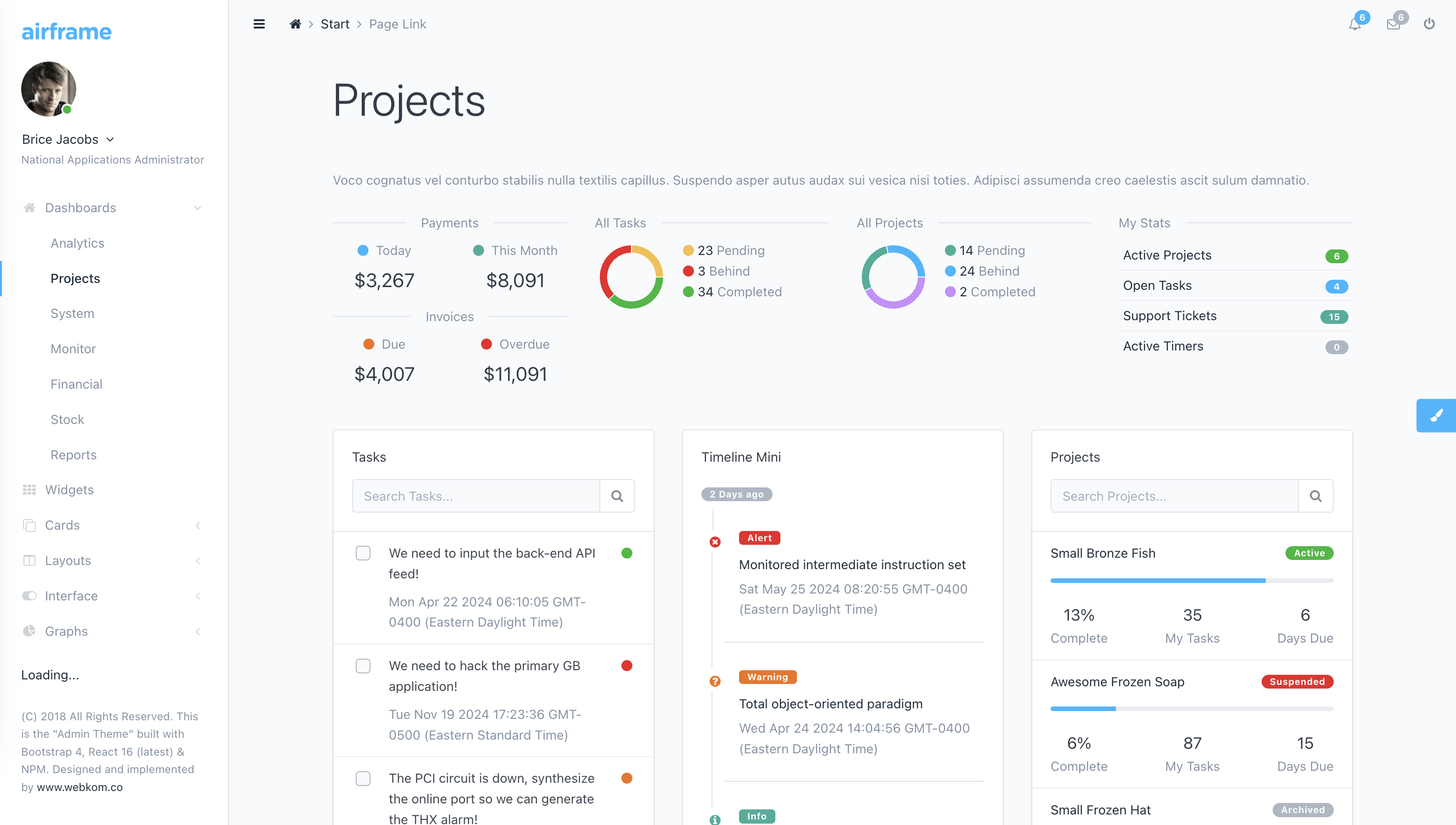This screenshot has height=825, width=1456.
Task: Open the www.webkom.co footer link
Action: pos(80,787)
